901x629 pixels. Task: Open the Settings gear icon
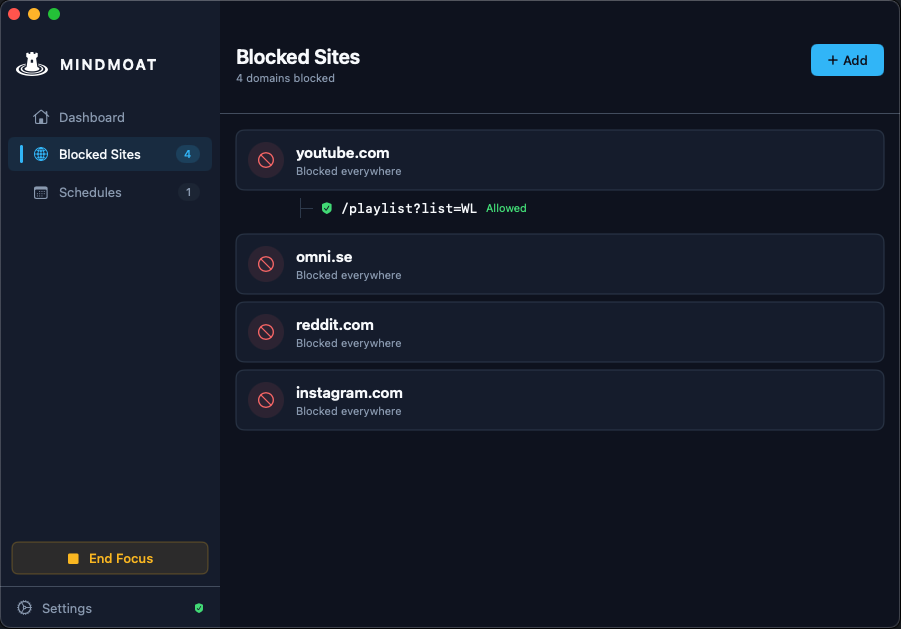pos(26,608)
